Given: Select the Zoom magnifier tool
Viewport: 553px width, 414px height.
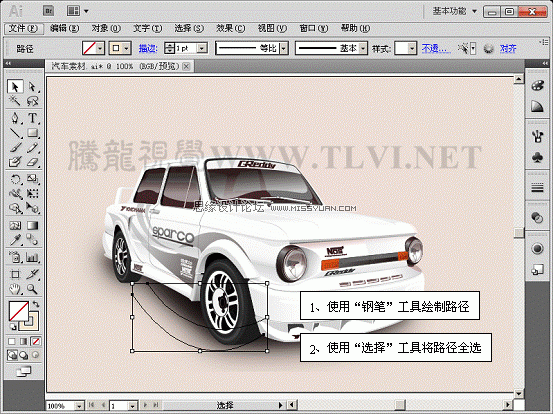Looking at the screenshot, I should [32, 289].
